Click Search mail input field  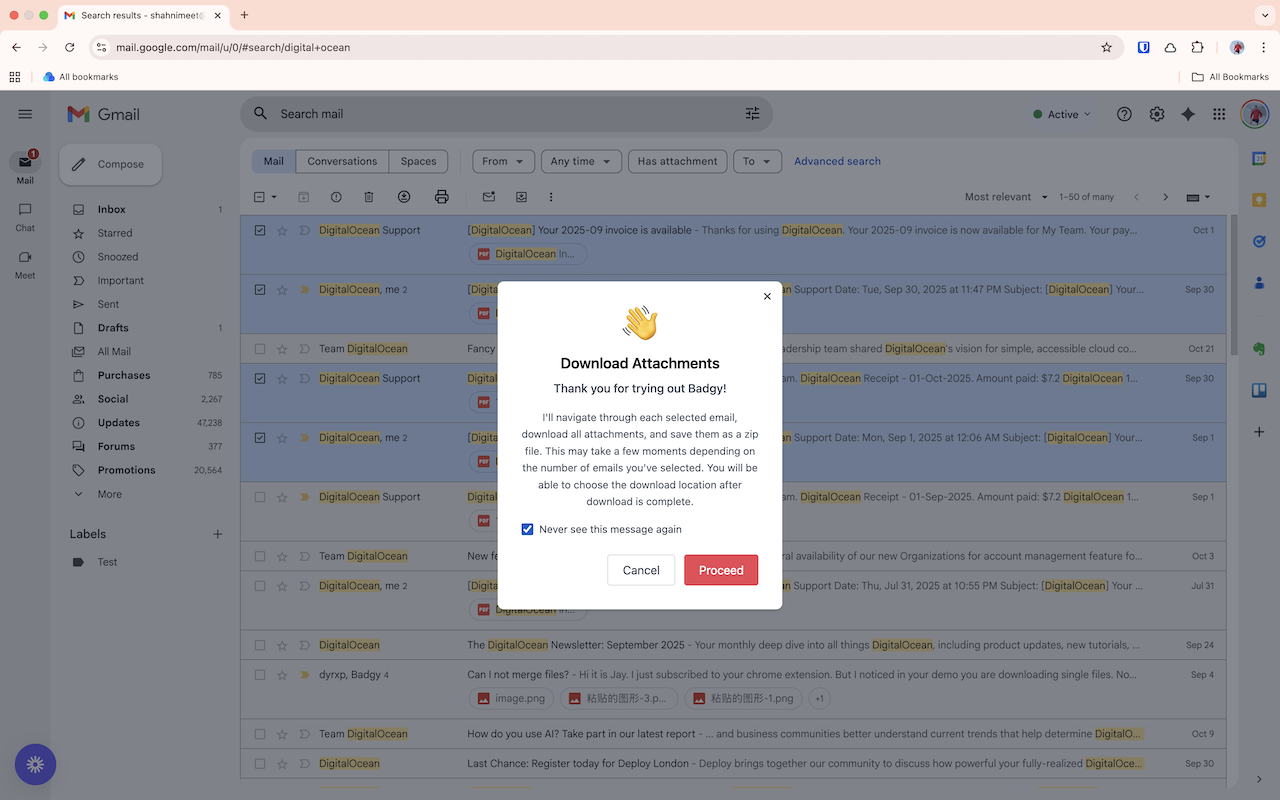pyautogui.click(x=505, y=114)
